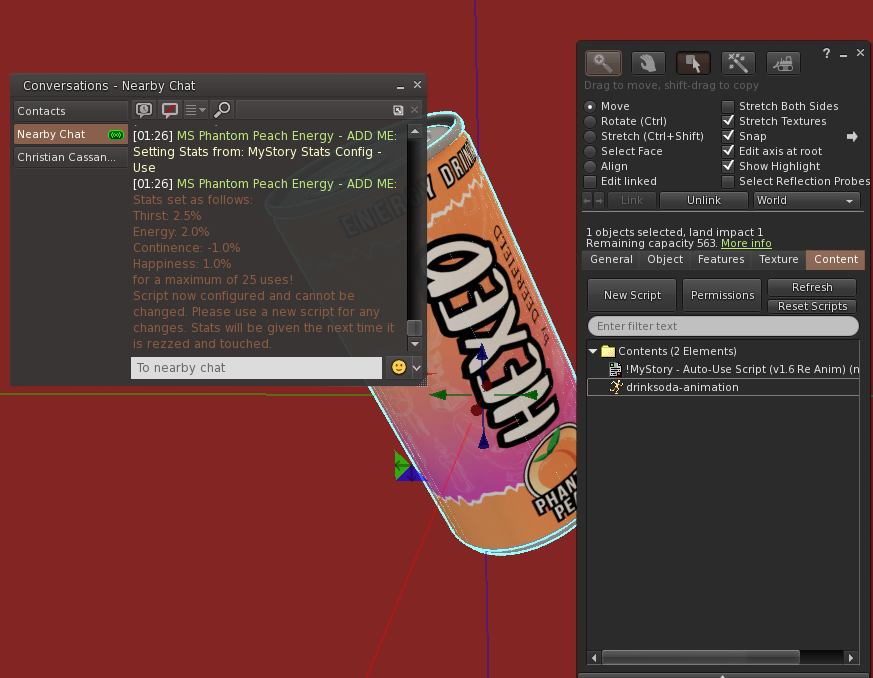Select the Rotate (Ctrl) radio option
The height and width of the screenshot is (678, 873).
[x=590, y=121]
